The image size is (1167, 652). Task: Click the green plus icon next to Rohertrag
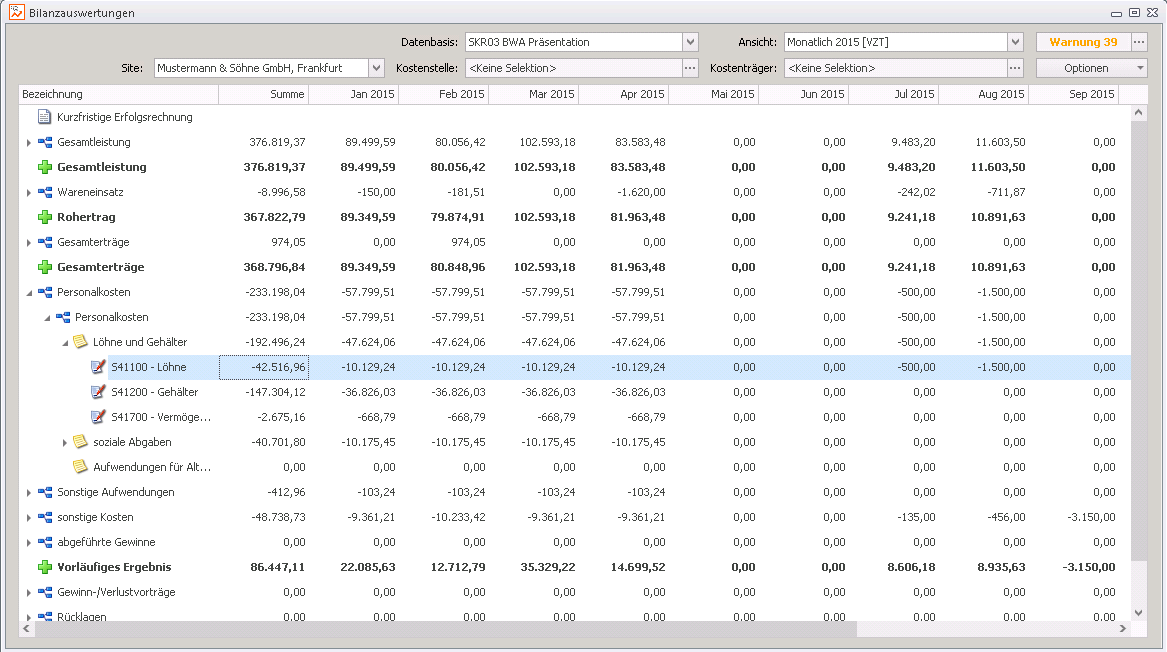coord(44,217)
